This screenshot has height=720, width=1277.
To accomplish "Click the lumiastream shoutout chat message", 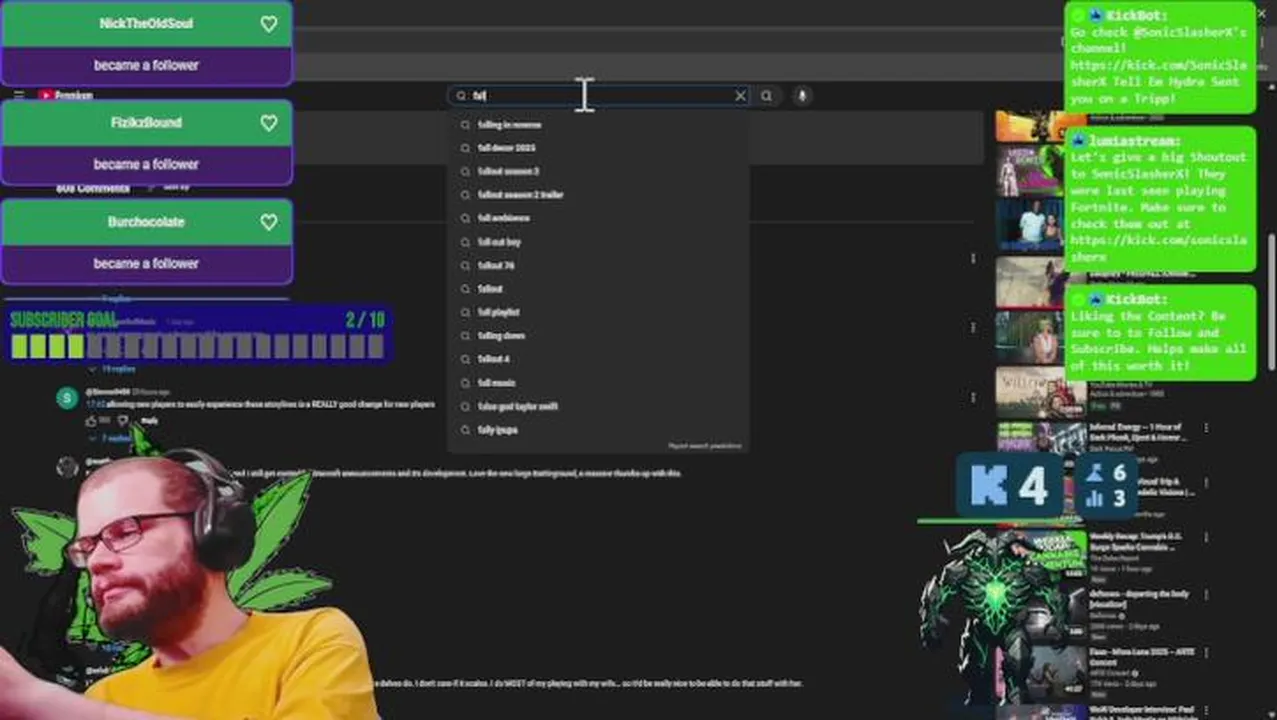I will pos(1160,199).
